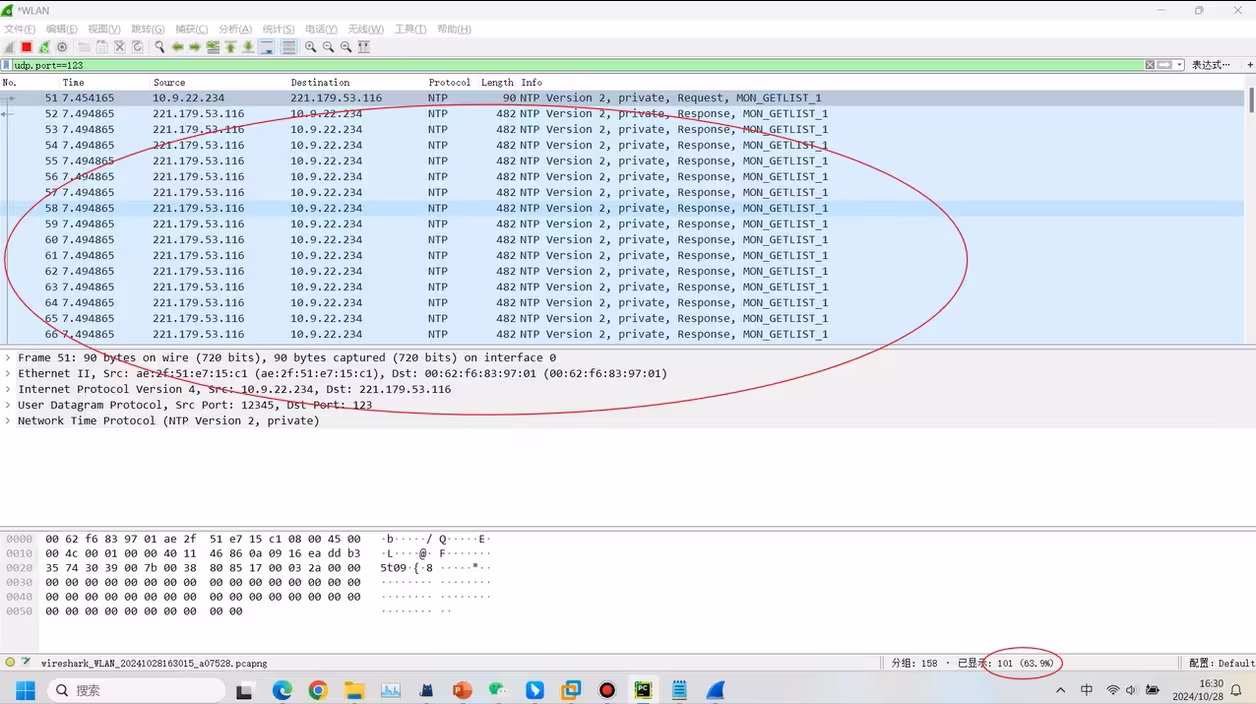Add filter button with plus sign

click(x=1250, y=65)
